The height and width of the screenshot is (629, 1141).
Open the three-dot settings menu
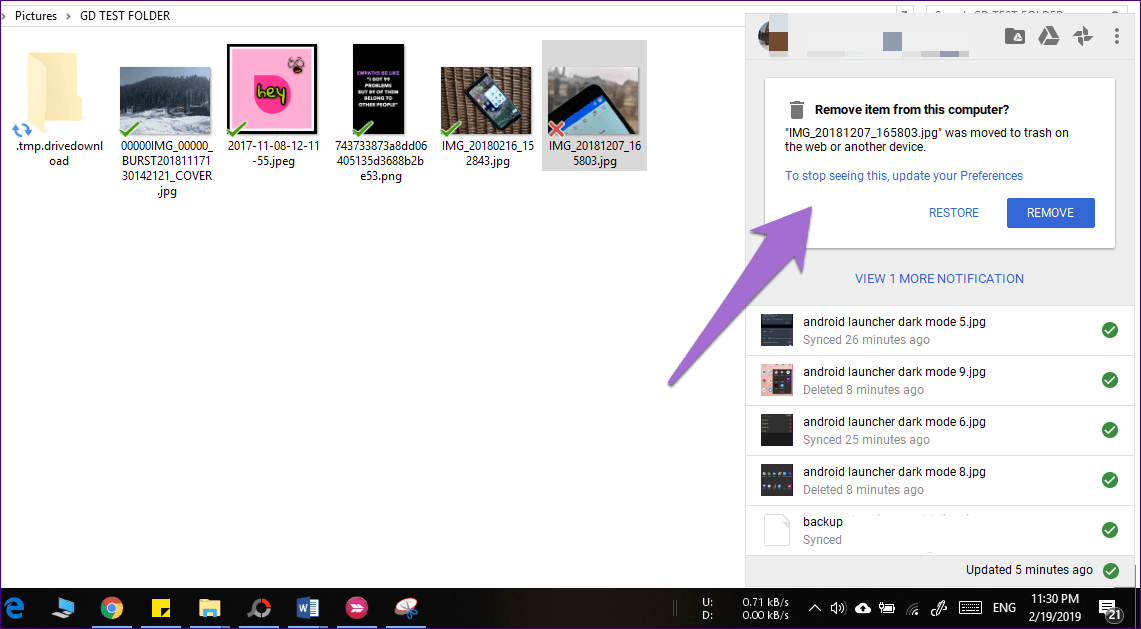(1116, 37)
